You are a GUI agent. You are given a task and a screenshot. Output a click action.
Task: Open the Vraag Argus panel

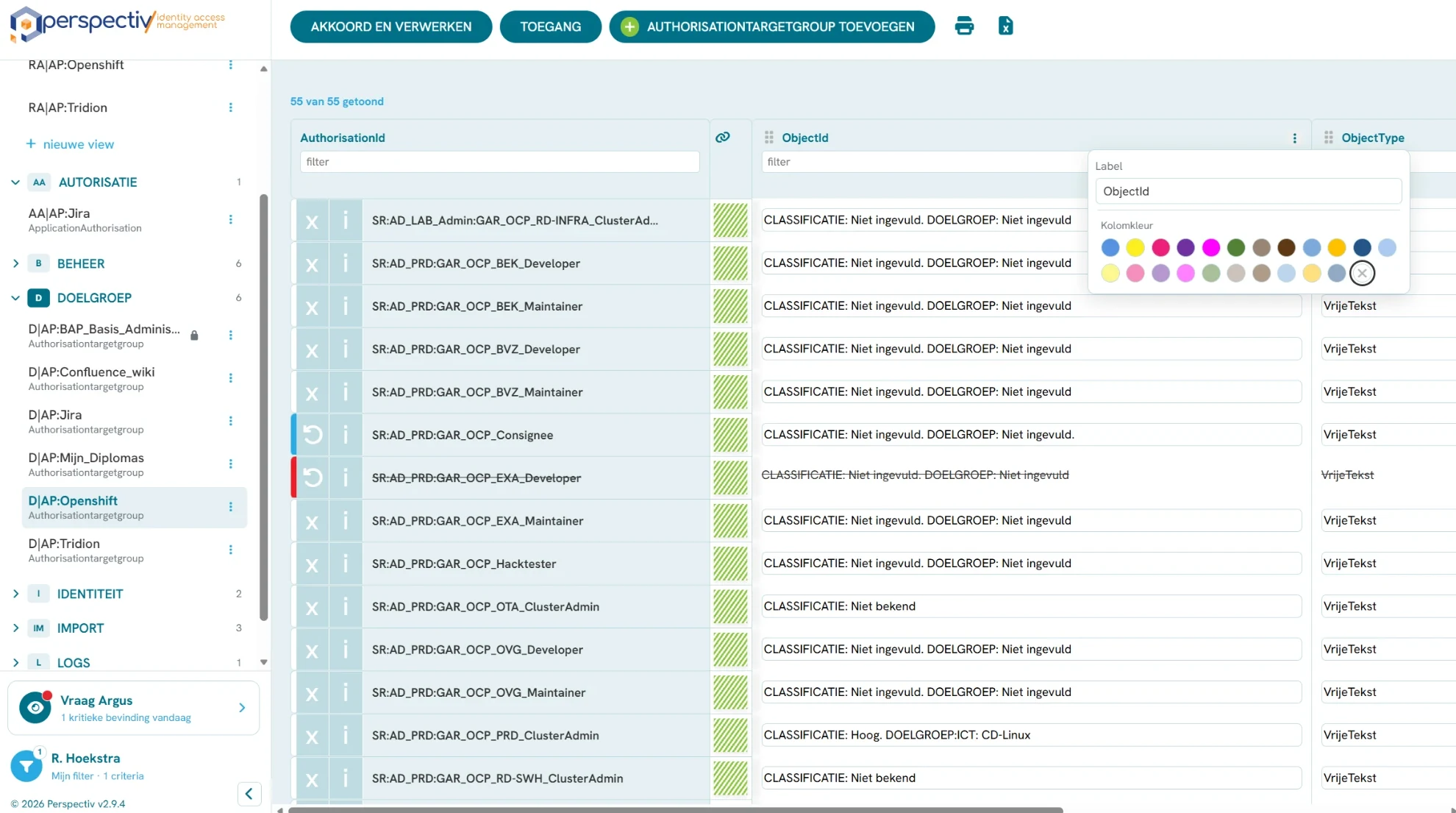134,708
